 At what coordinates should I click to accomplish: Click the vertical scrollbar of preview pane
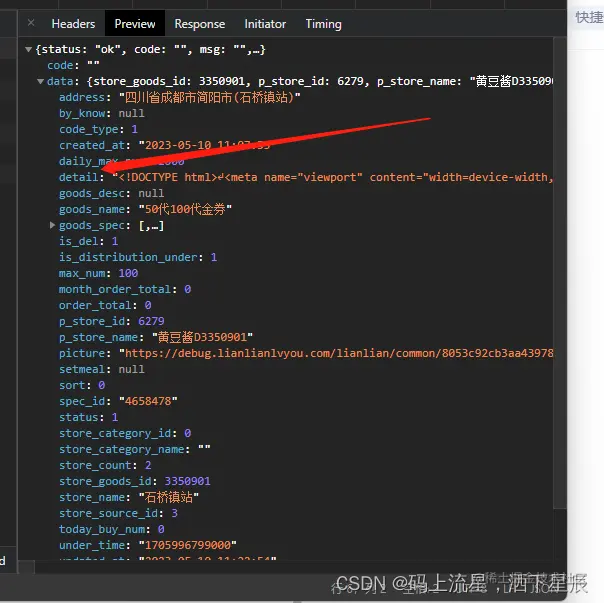click(x=559, y=273)
